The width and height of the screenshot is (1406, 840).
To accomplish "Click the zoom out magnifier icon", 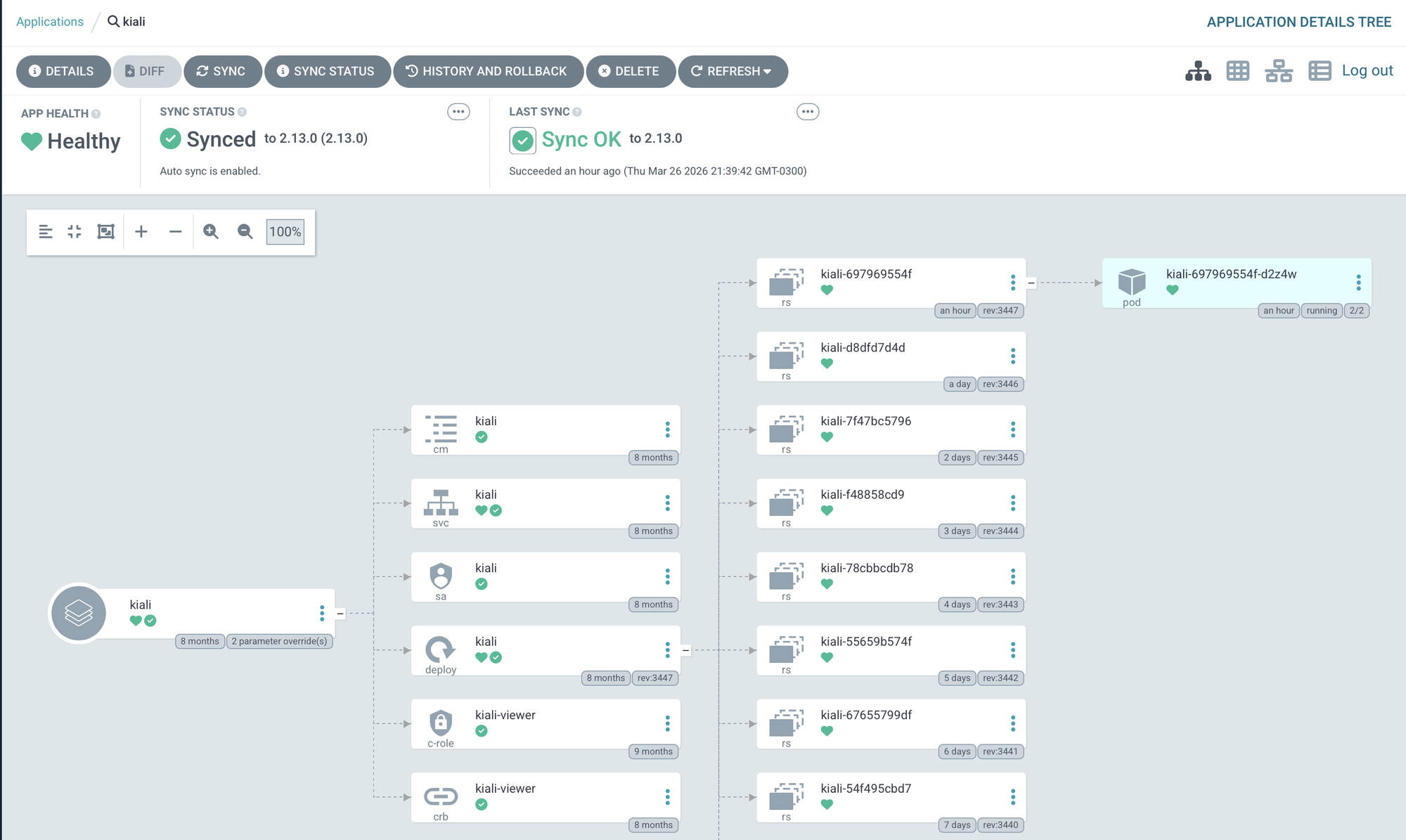I will click(x=245, y=231).
